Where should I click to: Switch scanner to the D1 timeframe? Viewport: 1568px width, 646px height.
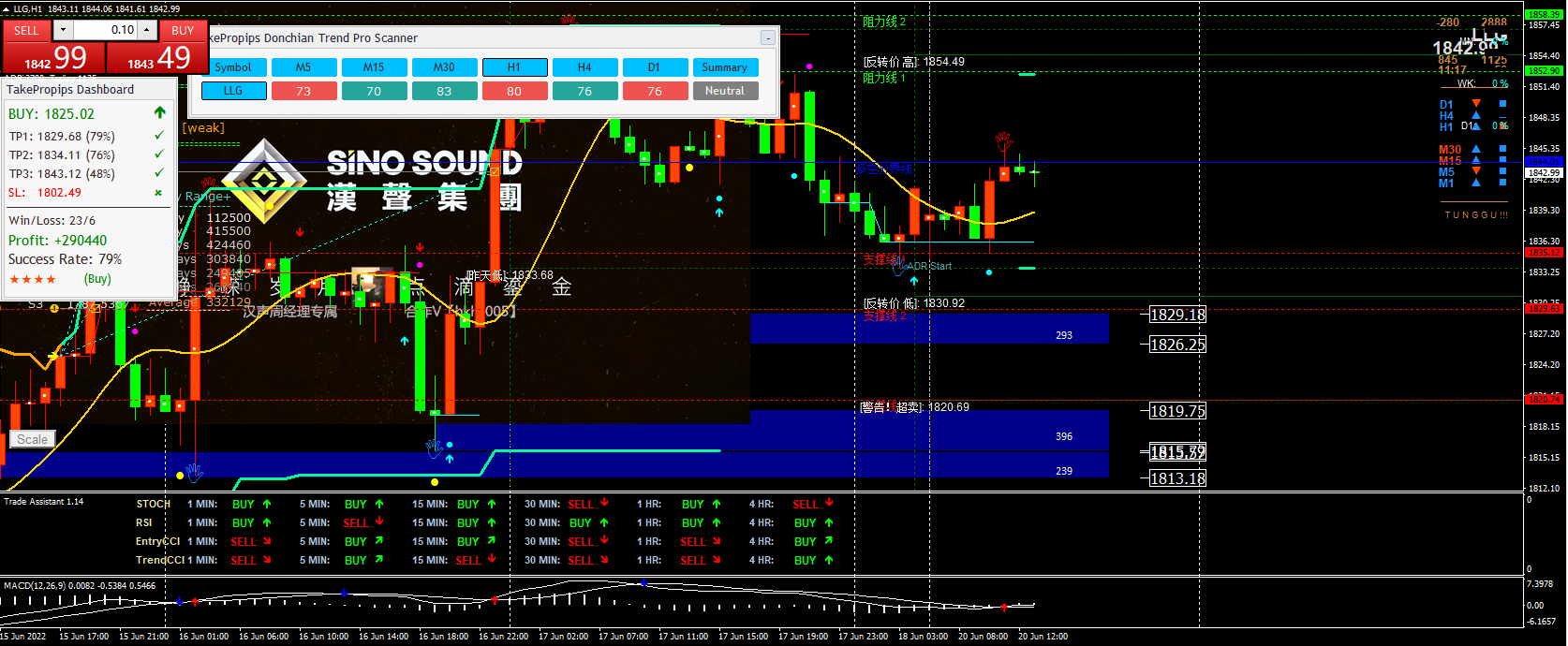pyautogui.click(x=655, y=67)
